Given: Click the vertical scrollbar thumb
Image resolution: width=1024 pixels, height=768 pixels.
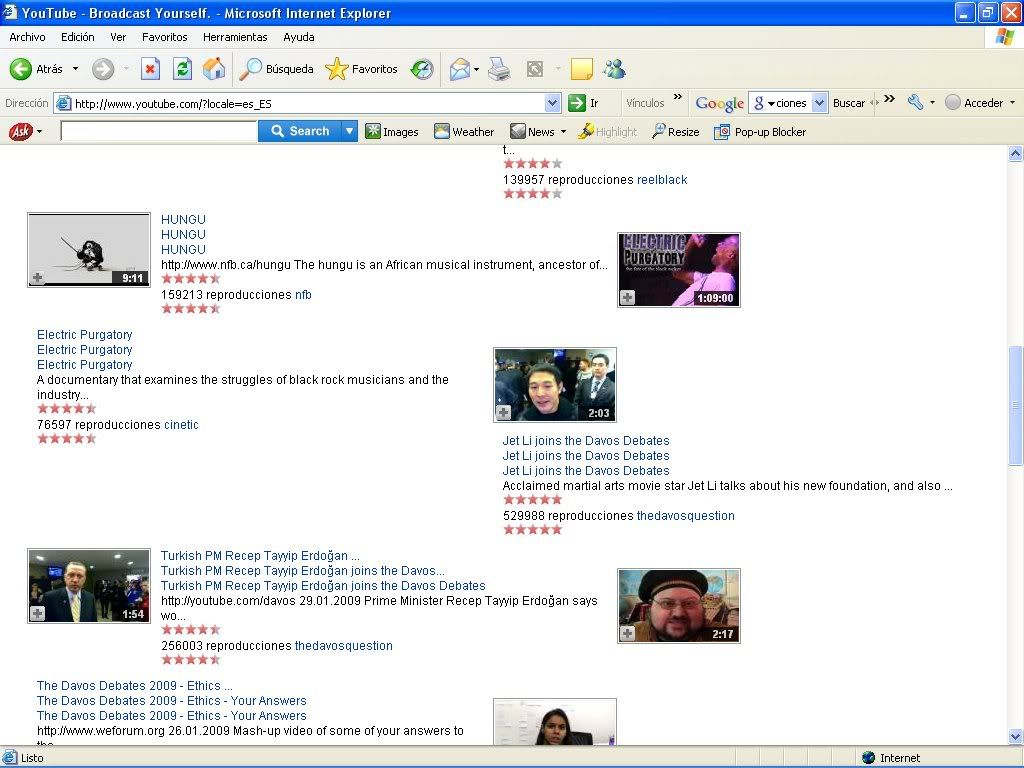Looking at the screenshot, I should click(1016, 406).
